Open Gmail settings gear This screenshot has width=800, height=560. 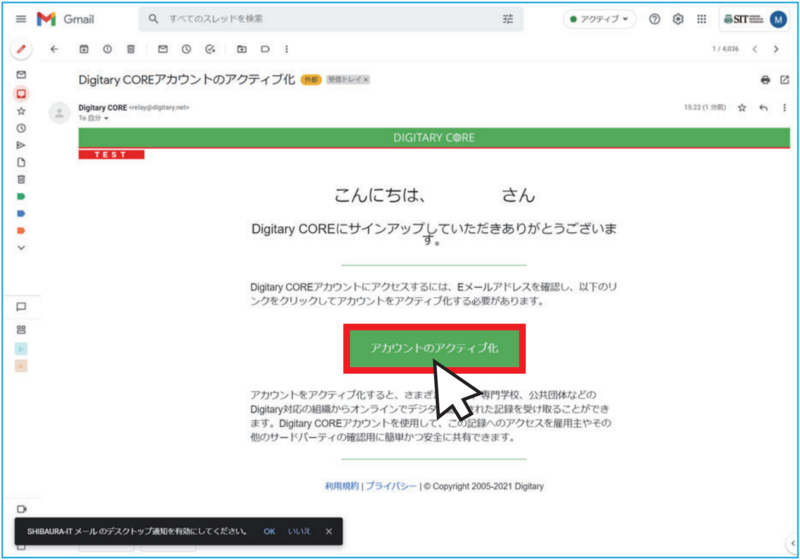point(678,19)
